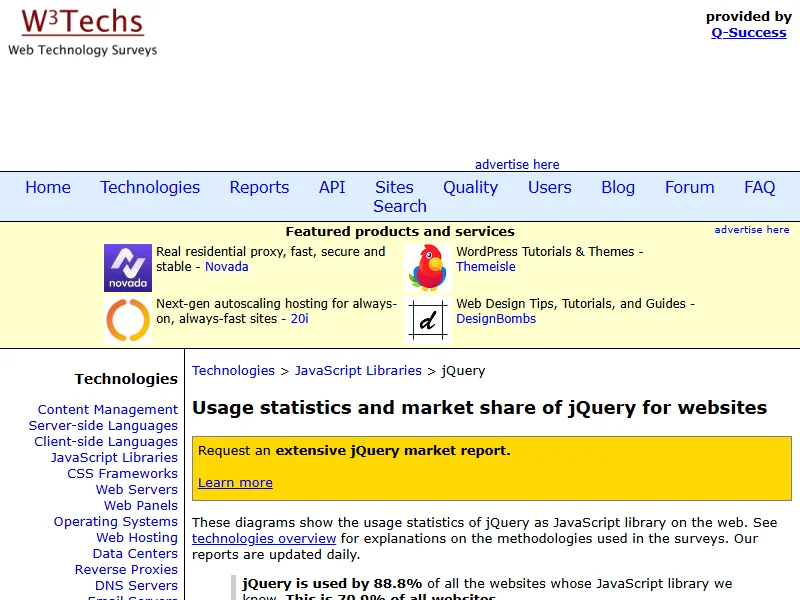Open the Q-Success provider link
This screenshot has width=800, height=600.
pos(749,32)
